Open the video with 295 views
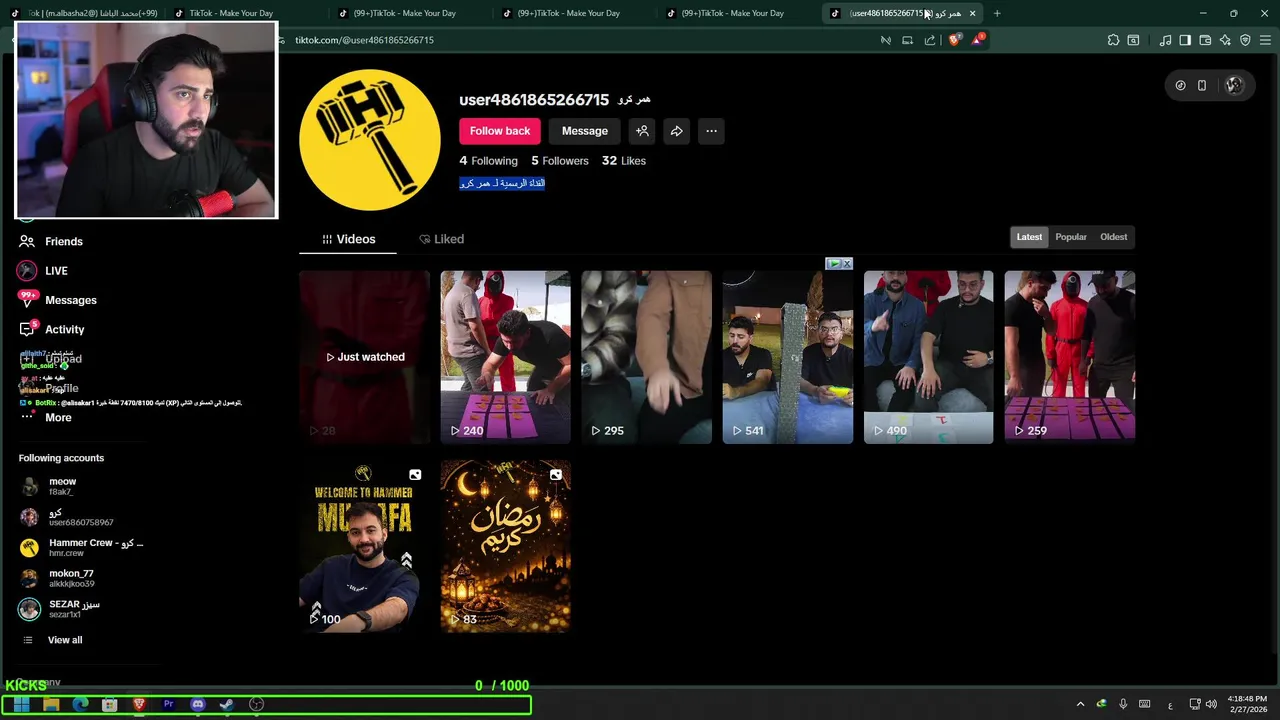The image size is (1280, 720). click(647, 357)
